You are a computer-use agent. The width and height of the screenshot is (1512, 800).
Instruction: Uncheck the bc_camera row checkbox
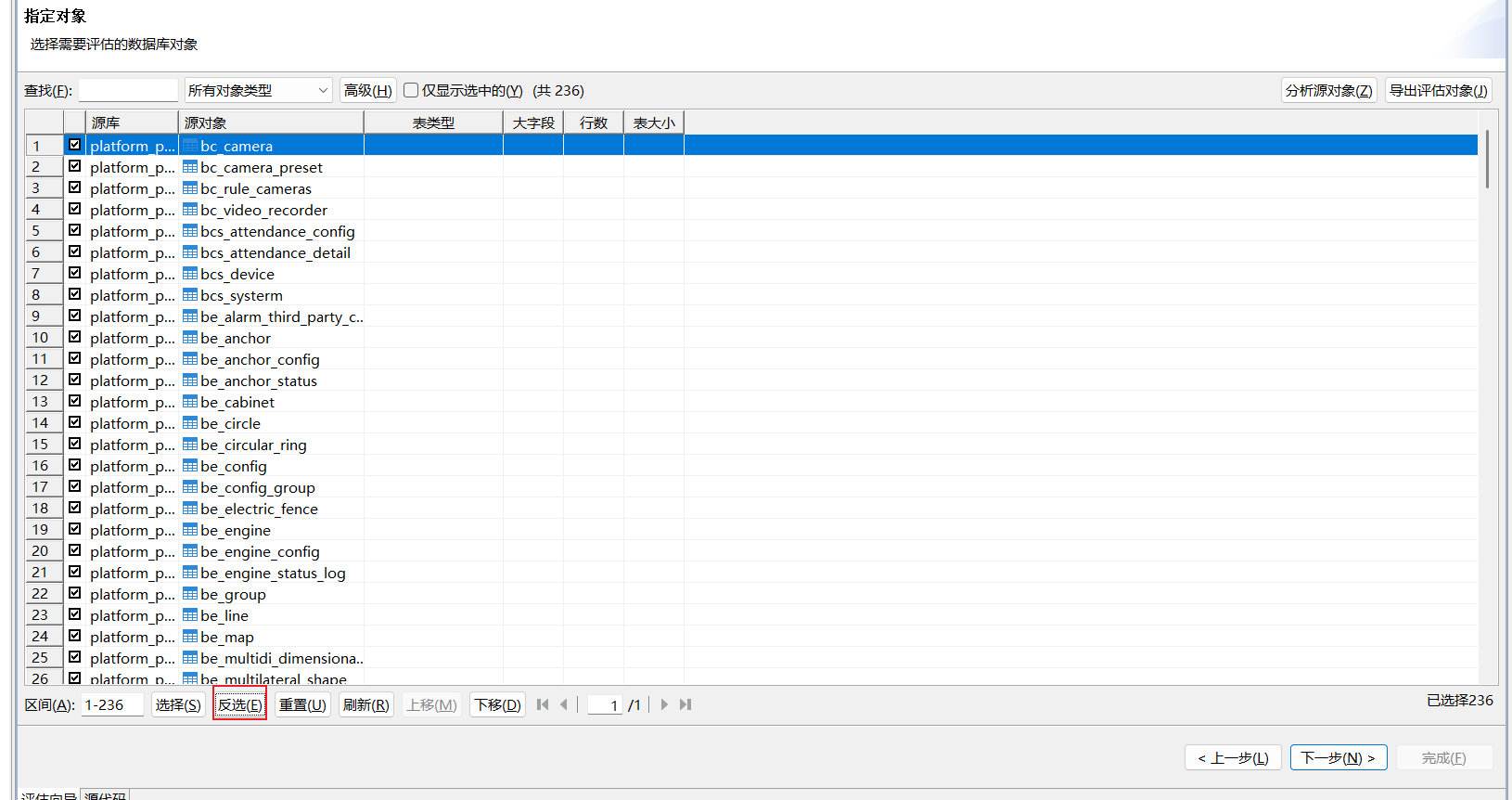click(x=74, y=145)
